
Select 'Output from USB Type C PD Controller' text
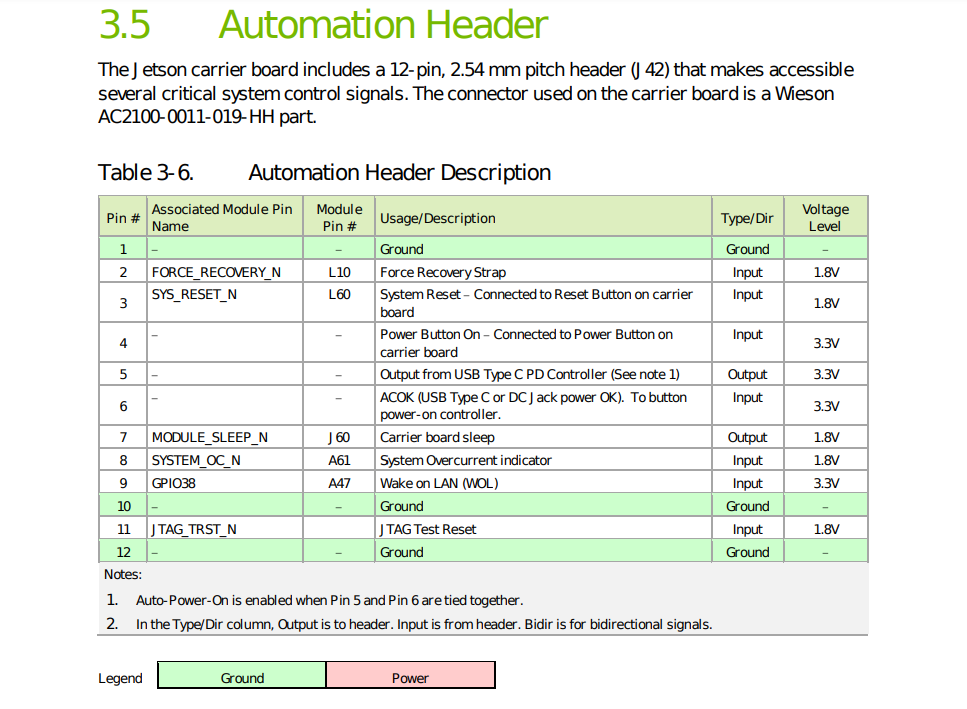click(x=530, y=374)
